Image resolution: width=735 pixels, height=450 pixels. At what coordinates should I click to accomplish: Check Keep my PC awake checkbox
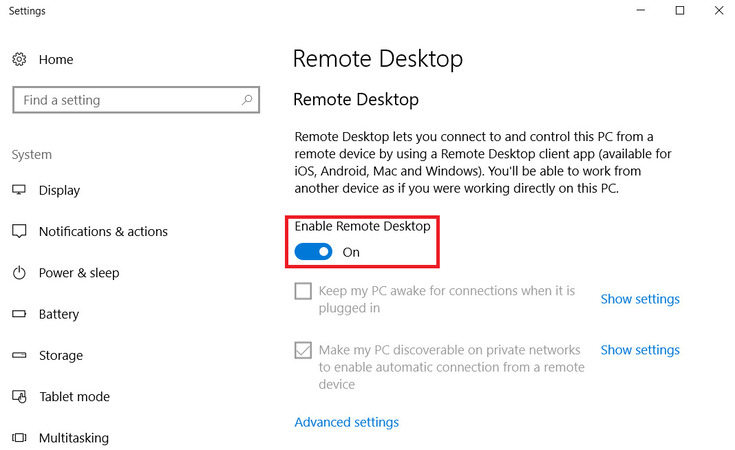303,291
